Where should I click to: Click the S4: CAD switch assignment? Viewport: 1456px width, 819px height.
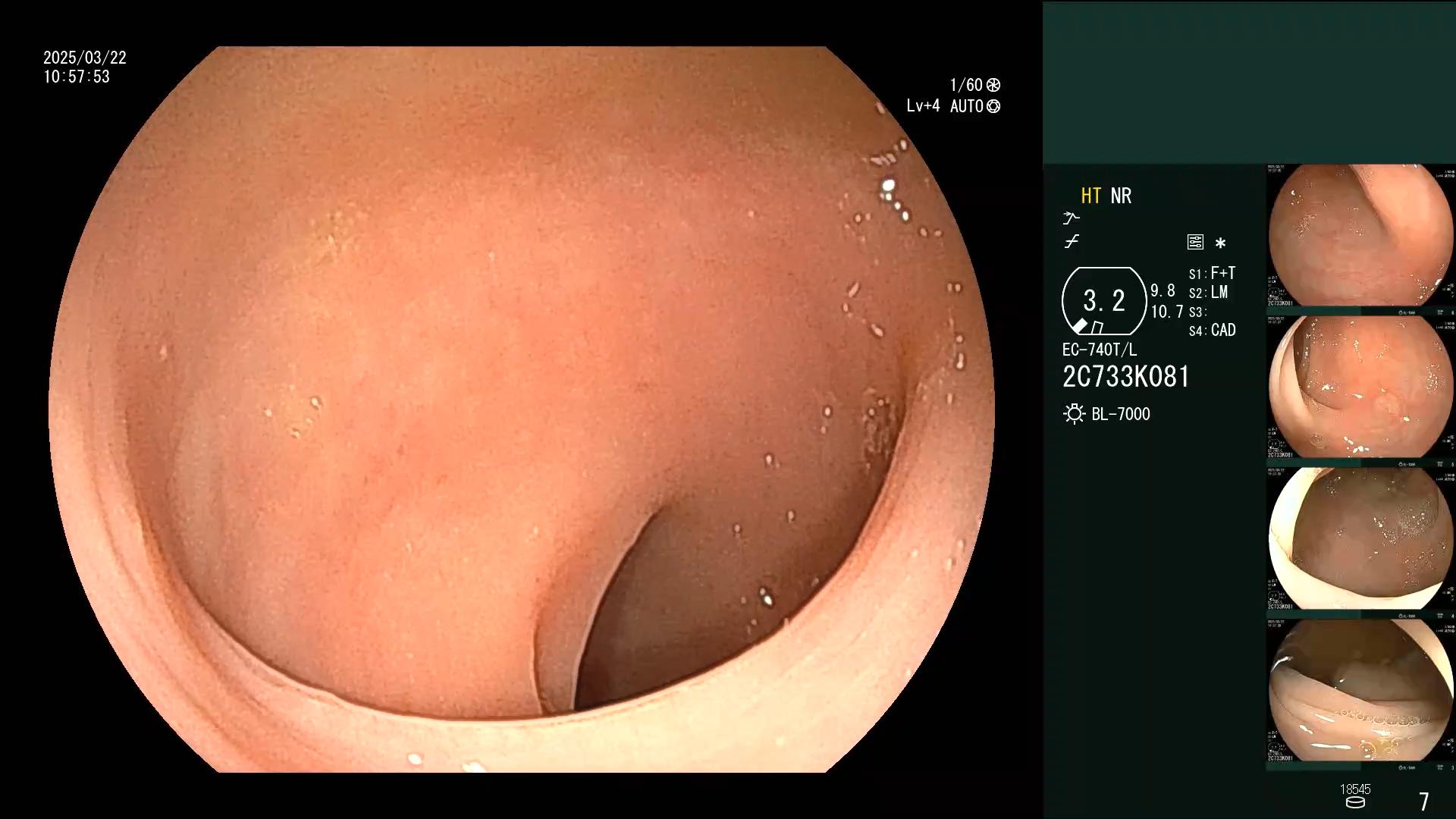(x=1212, y=330)
